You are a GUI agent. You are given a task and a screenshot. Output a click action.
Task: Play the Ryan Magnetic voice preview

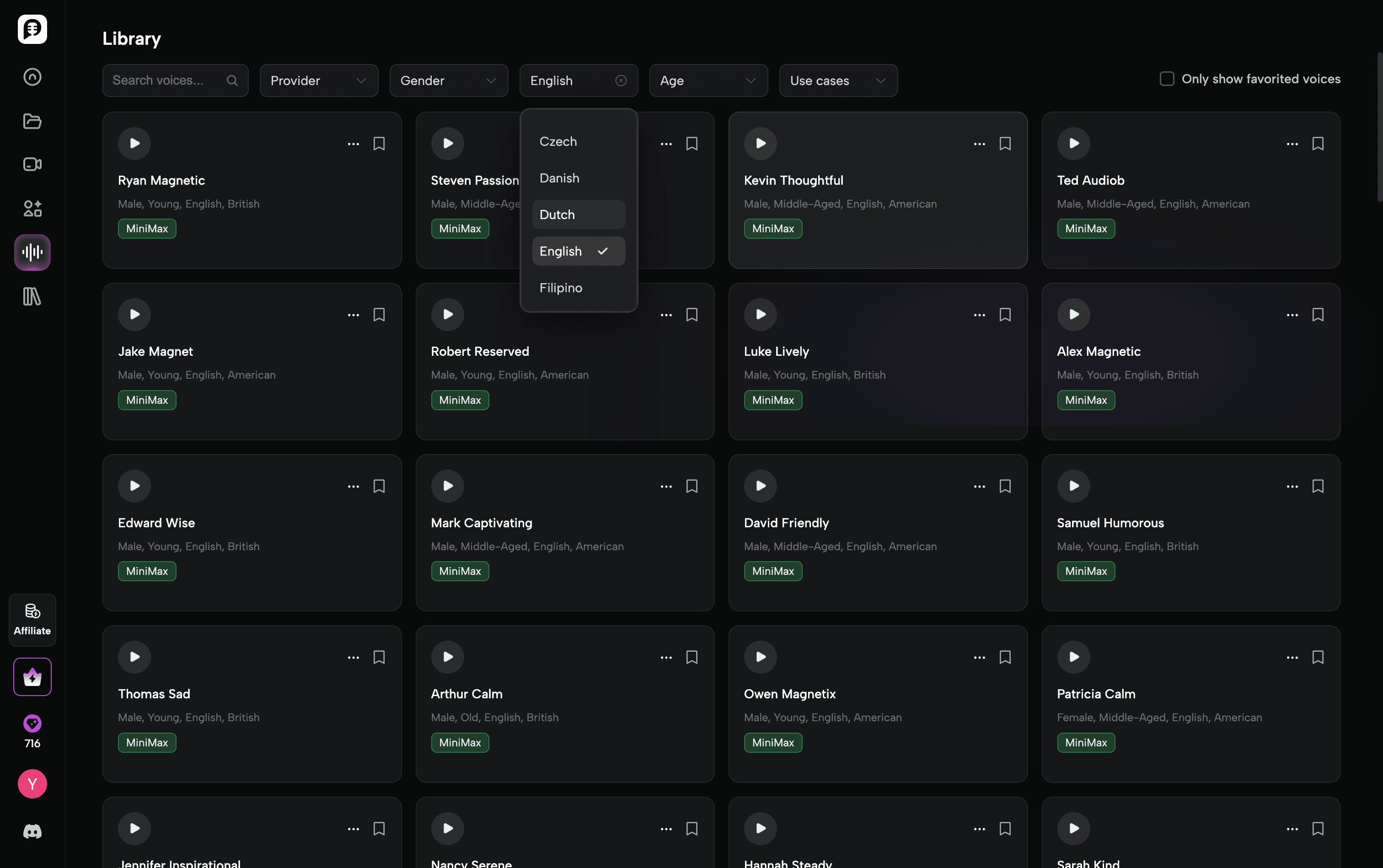coord(134,144)
